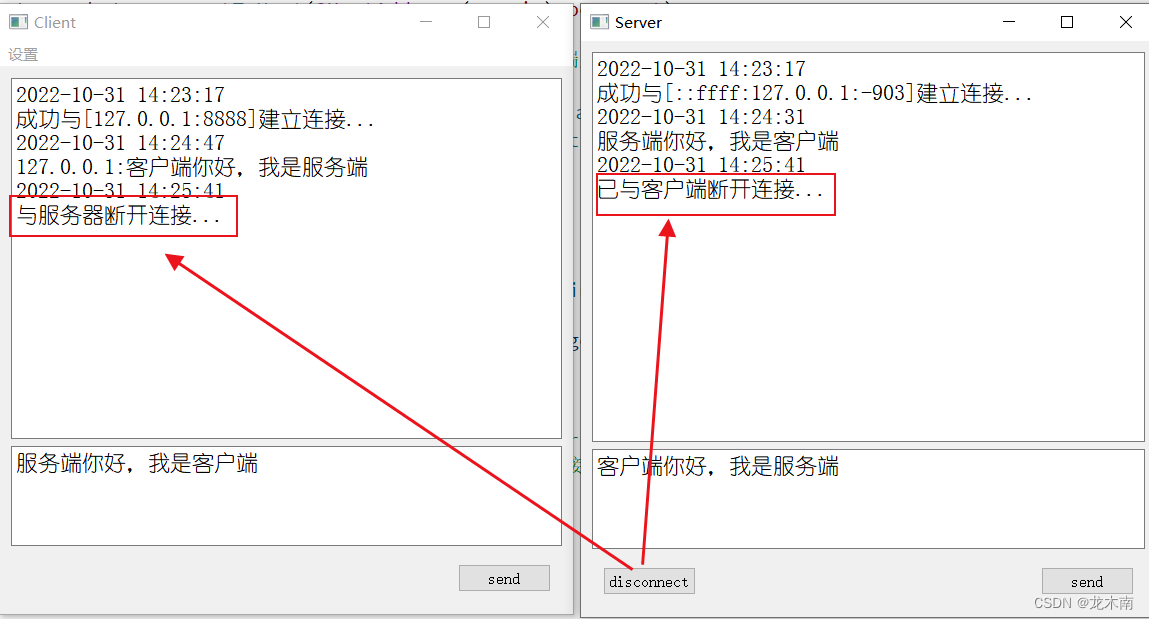Click the Server send button
1149x619 pixels.
(x=1087, y=581)
